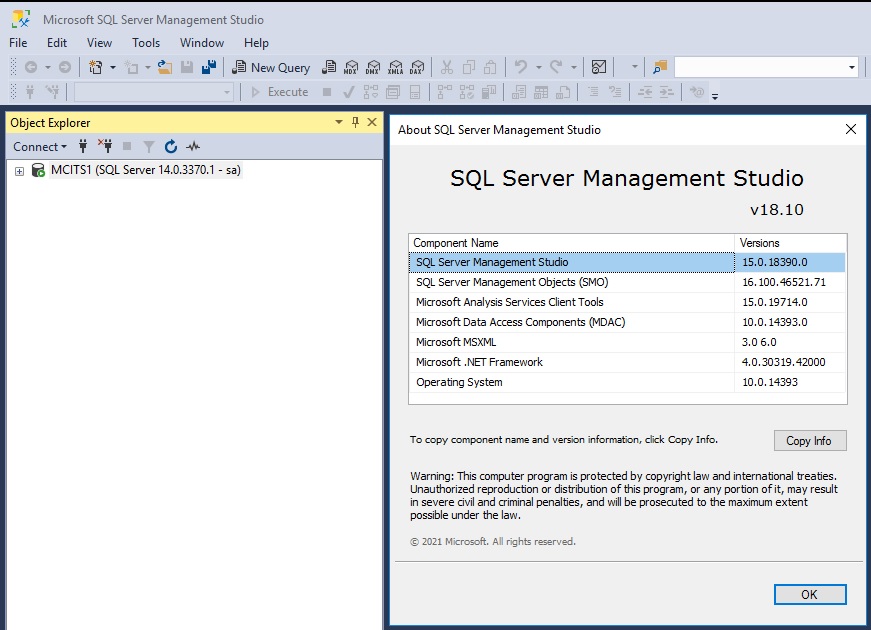871x630 pixels.
Task: Select the Microsoft .NET Framework row
Action: 479,362
